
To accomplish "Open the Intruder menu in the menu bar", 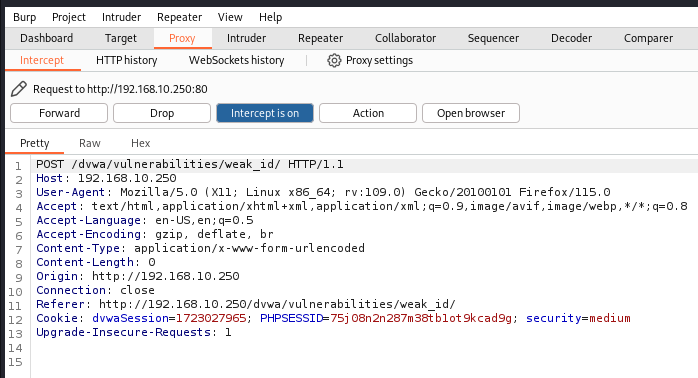I will [x=121, y=17].
